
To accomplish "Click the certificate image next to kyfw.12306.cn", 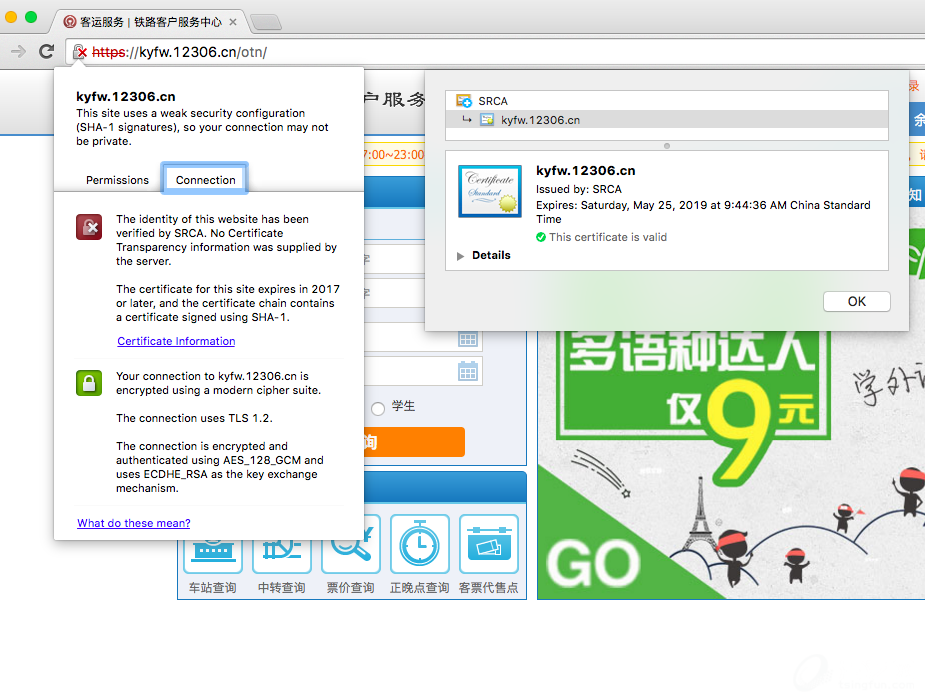I will (490, 191).
